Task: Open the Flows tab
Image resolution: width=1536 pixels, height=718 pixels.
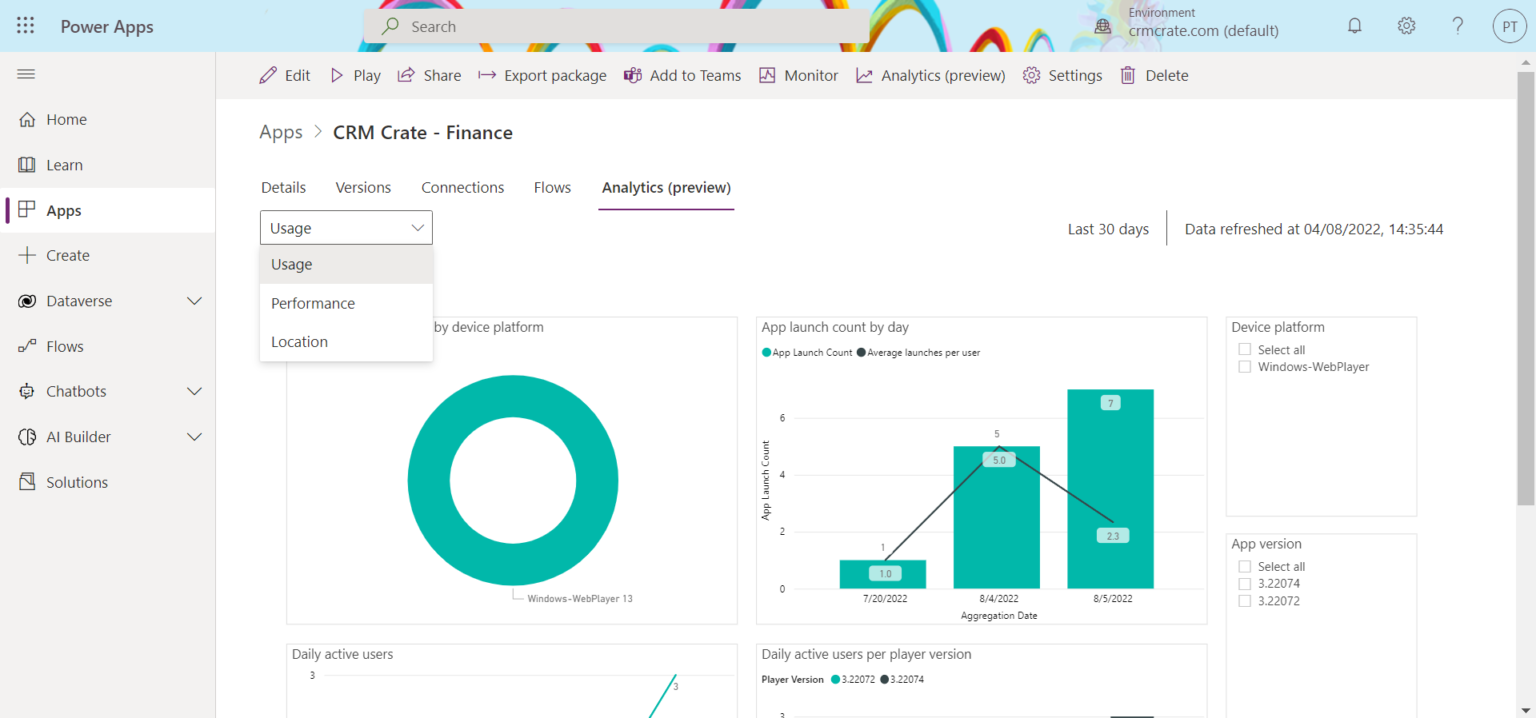Action: 551,187
